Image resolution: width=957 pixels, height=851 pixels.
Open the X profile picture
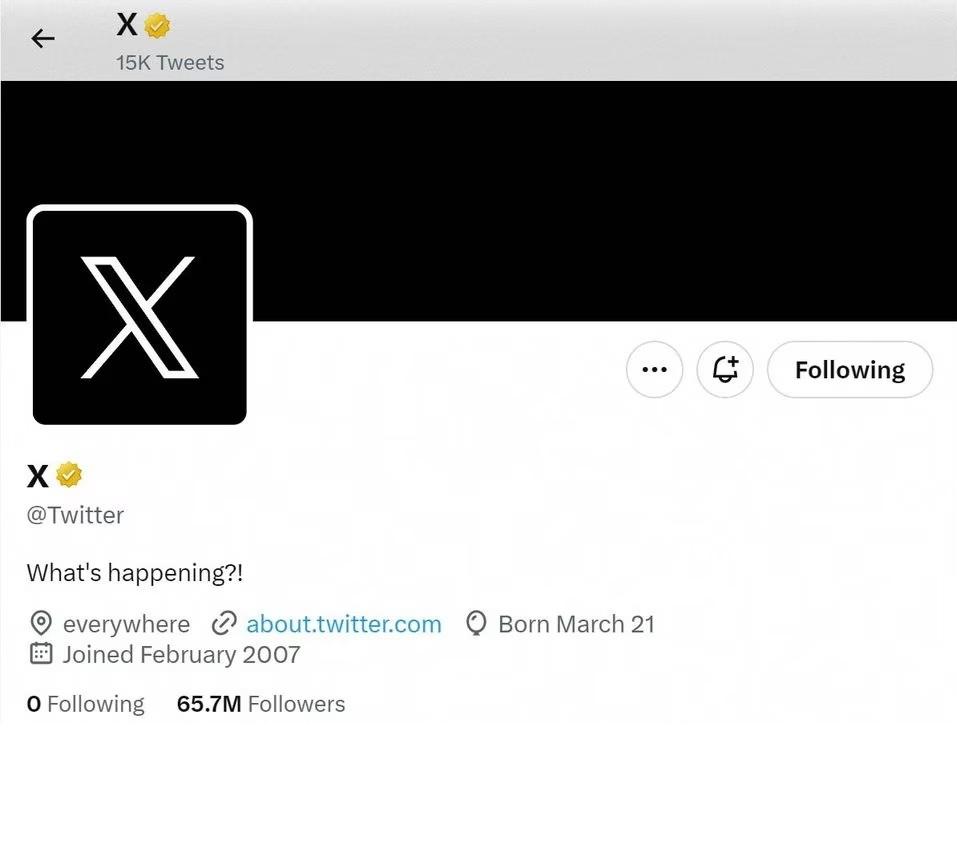[x=140, y=316]
